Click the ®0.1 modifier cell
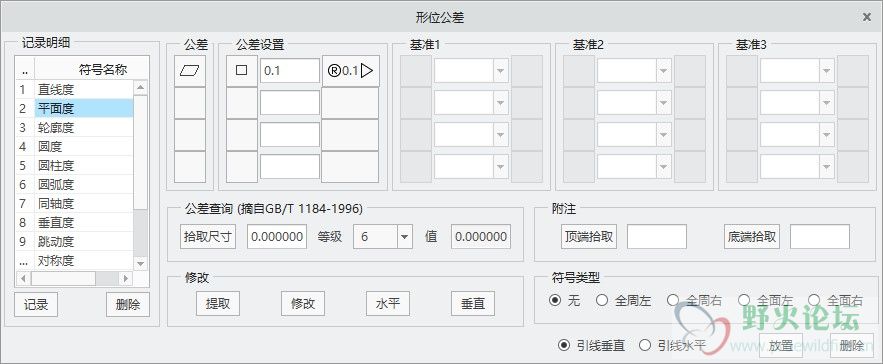The height and width of the screenshot is (364, 883). 350,71
